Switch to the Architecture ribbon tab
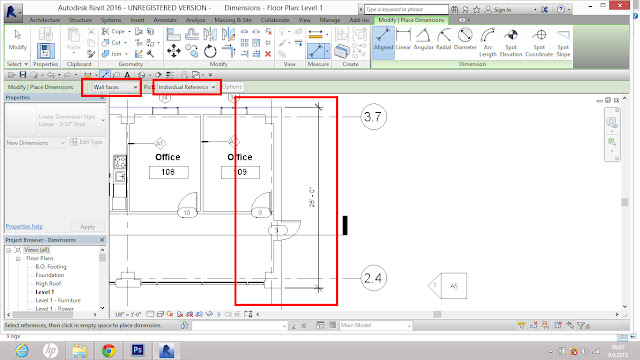 pyautogui.click(x=44, y=20)
